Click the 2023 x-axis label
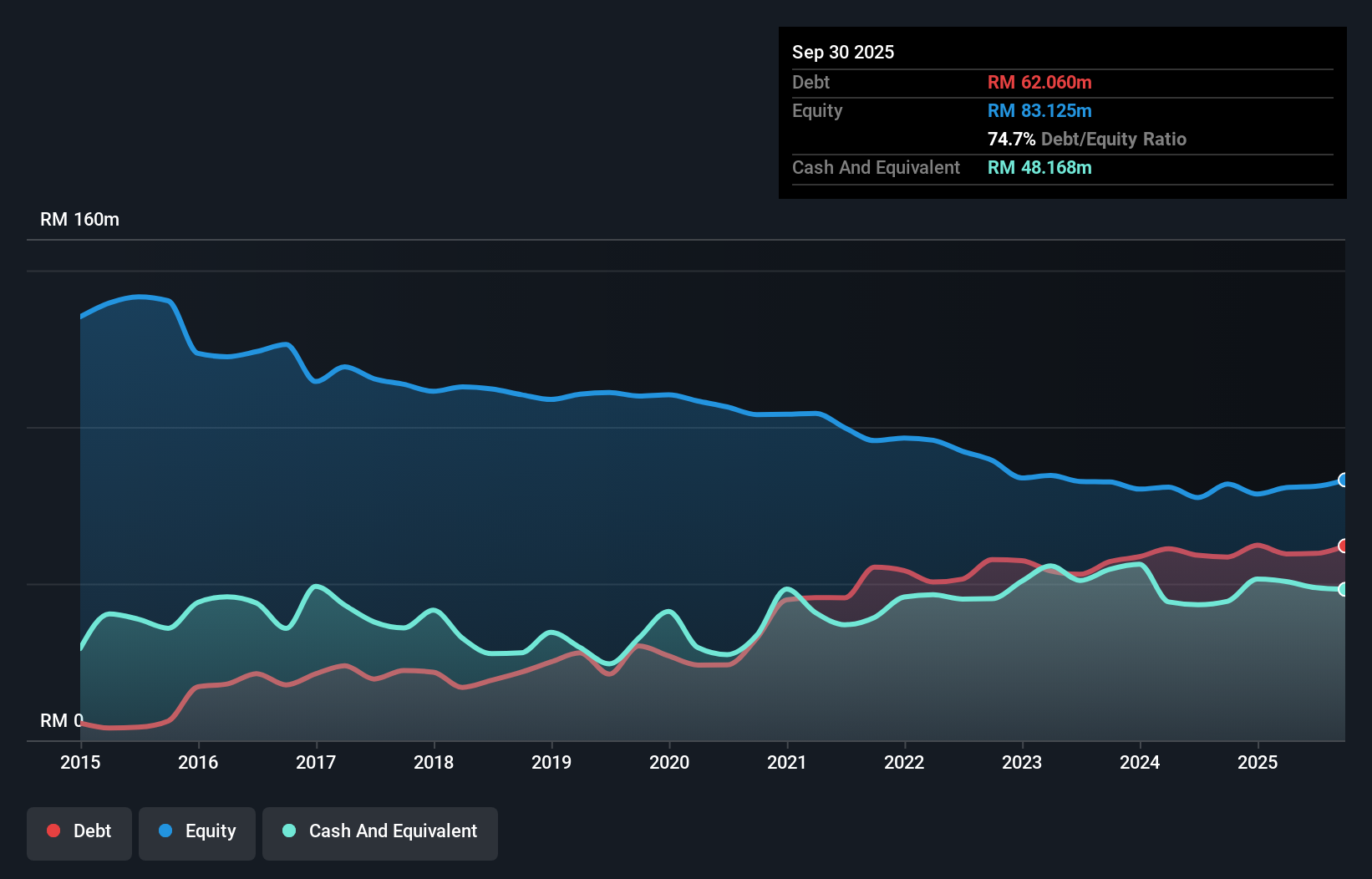 [x=1022, y=762]
